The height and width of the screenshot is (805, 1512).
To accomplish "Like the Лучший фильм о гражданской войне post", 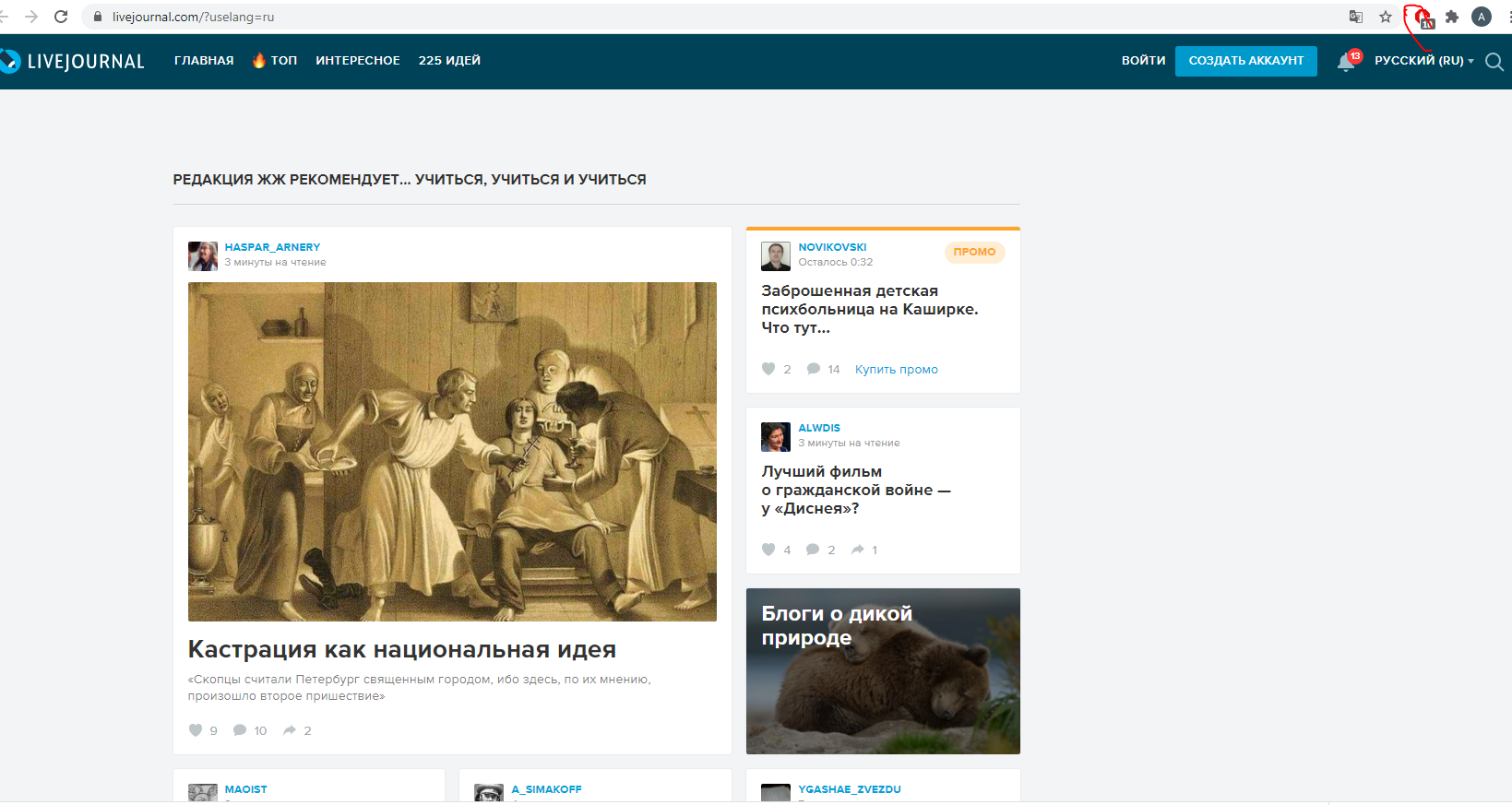I will coord(768,550).
